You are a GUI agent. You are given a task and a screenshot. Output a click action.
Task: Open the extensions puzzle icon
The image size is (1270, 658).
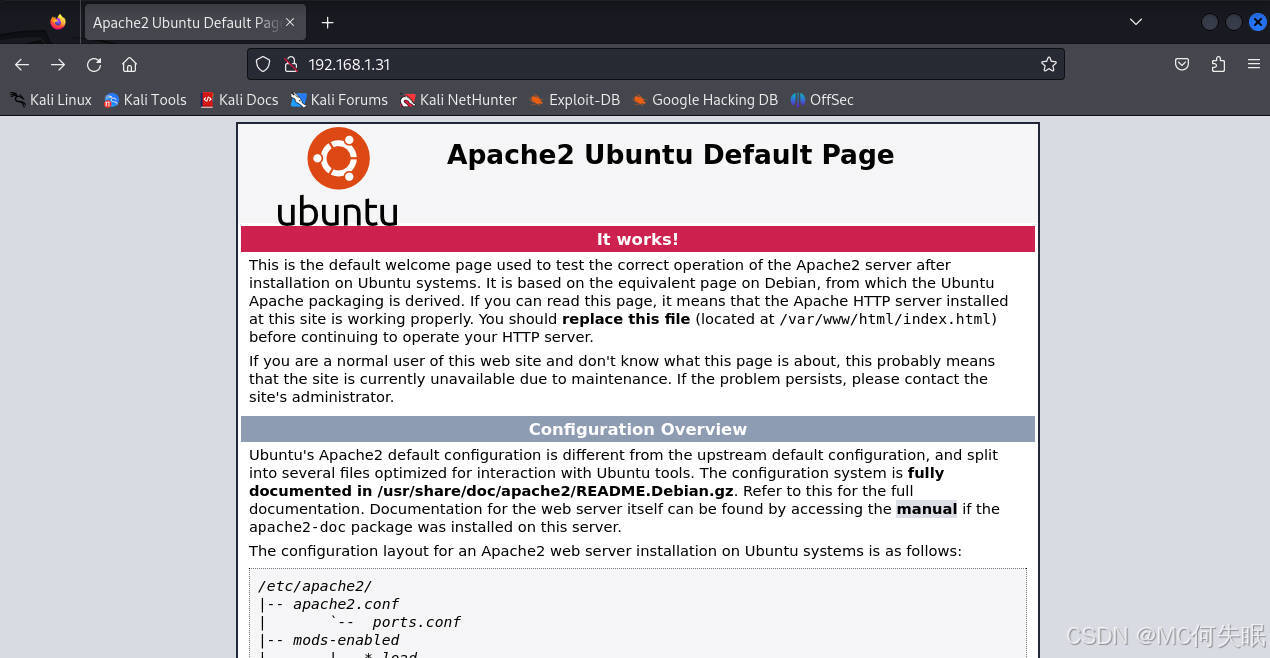point(1218,64)
